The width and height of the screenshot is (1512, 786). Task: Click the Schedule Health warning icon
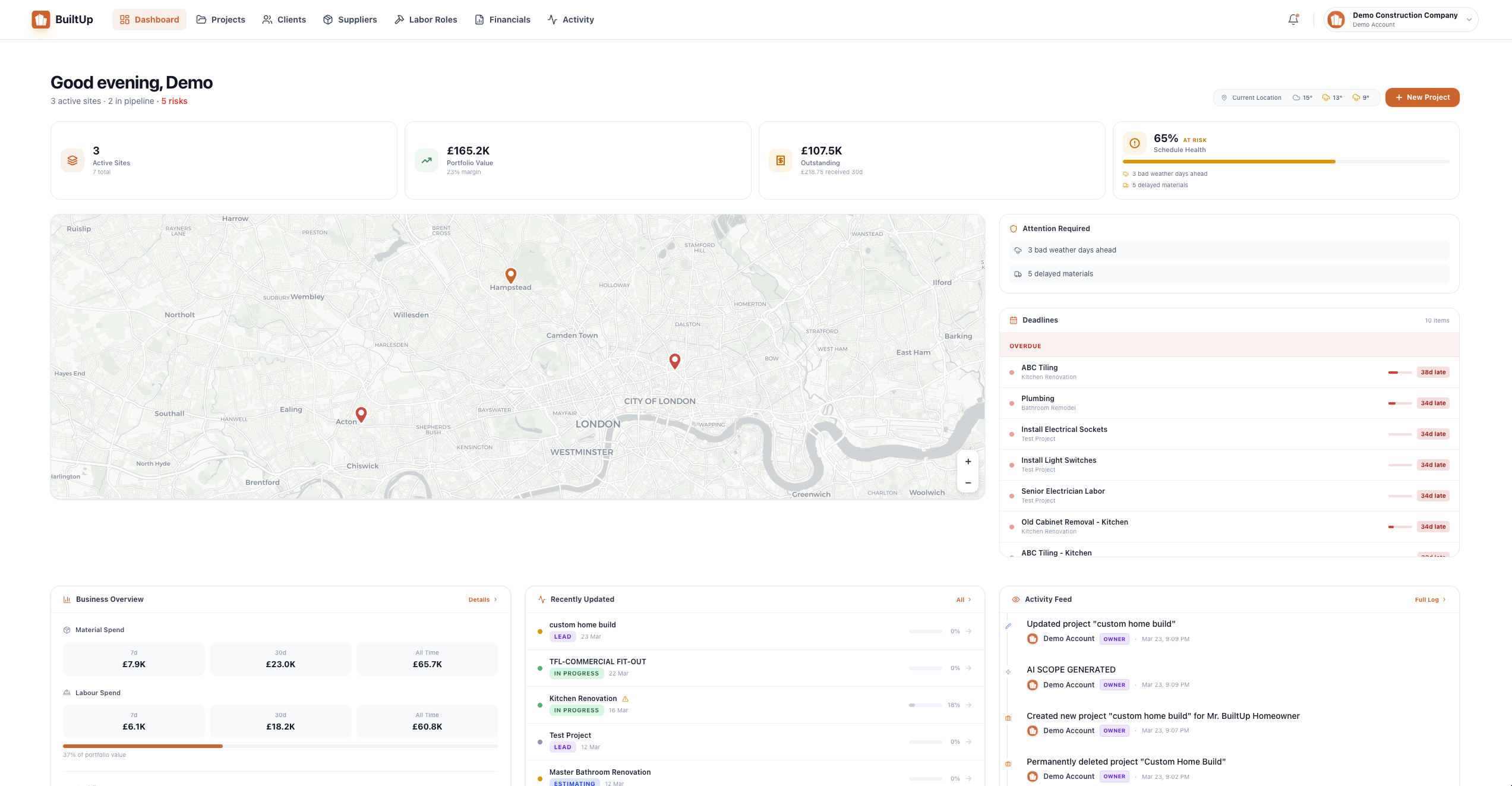pyautogui.click(x=1135, y=143)
